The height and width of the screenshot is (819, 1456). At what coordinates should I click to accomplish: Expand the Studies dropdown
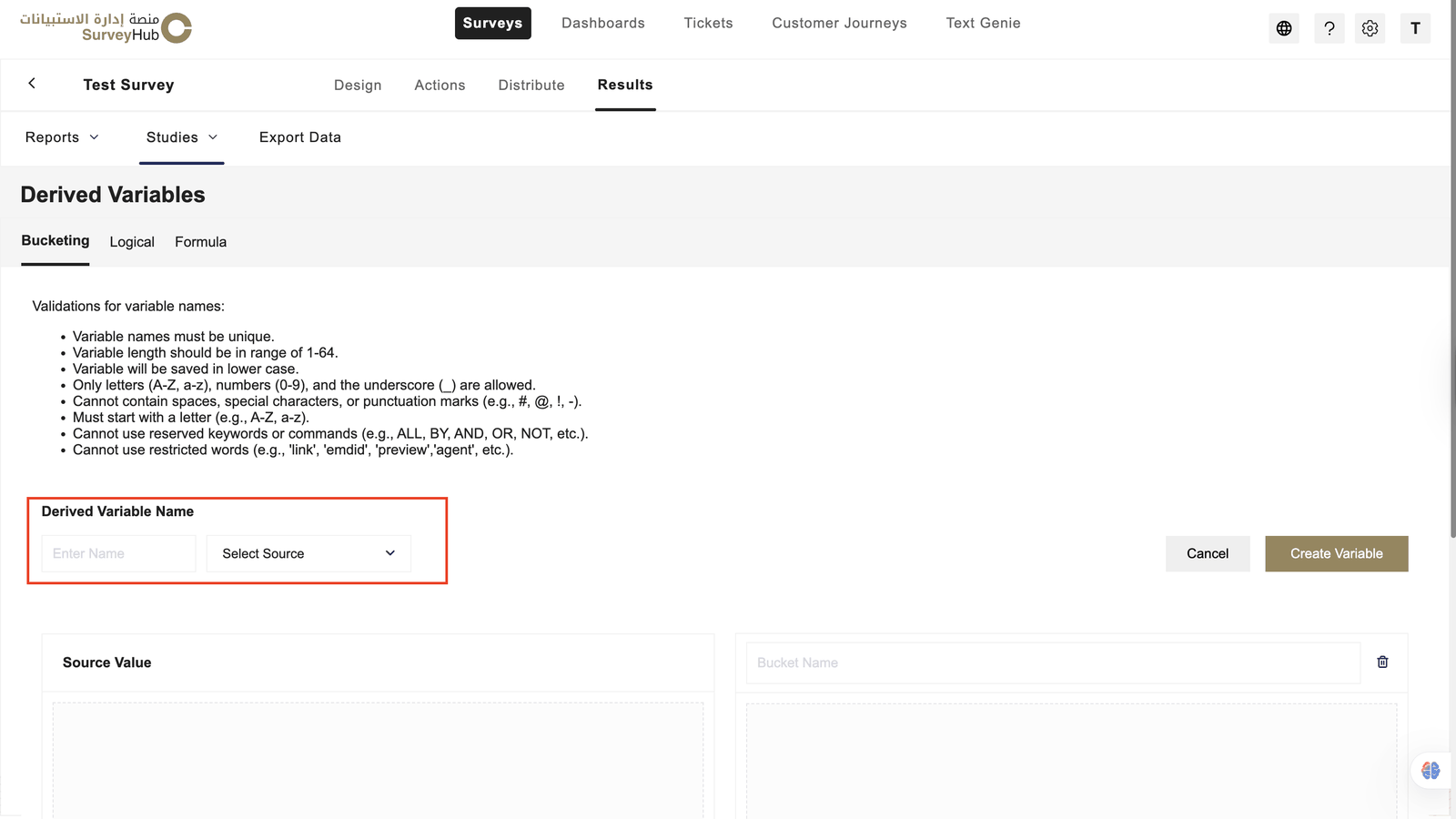point(182,137)
